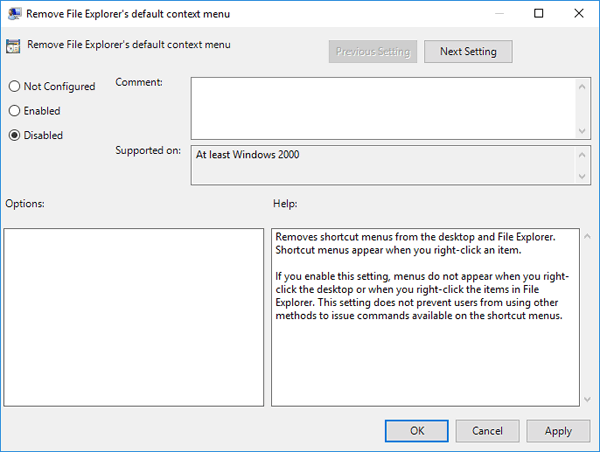
Task: Choose the Enabled radio button
Action: (14, 111)
